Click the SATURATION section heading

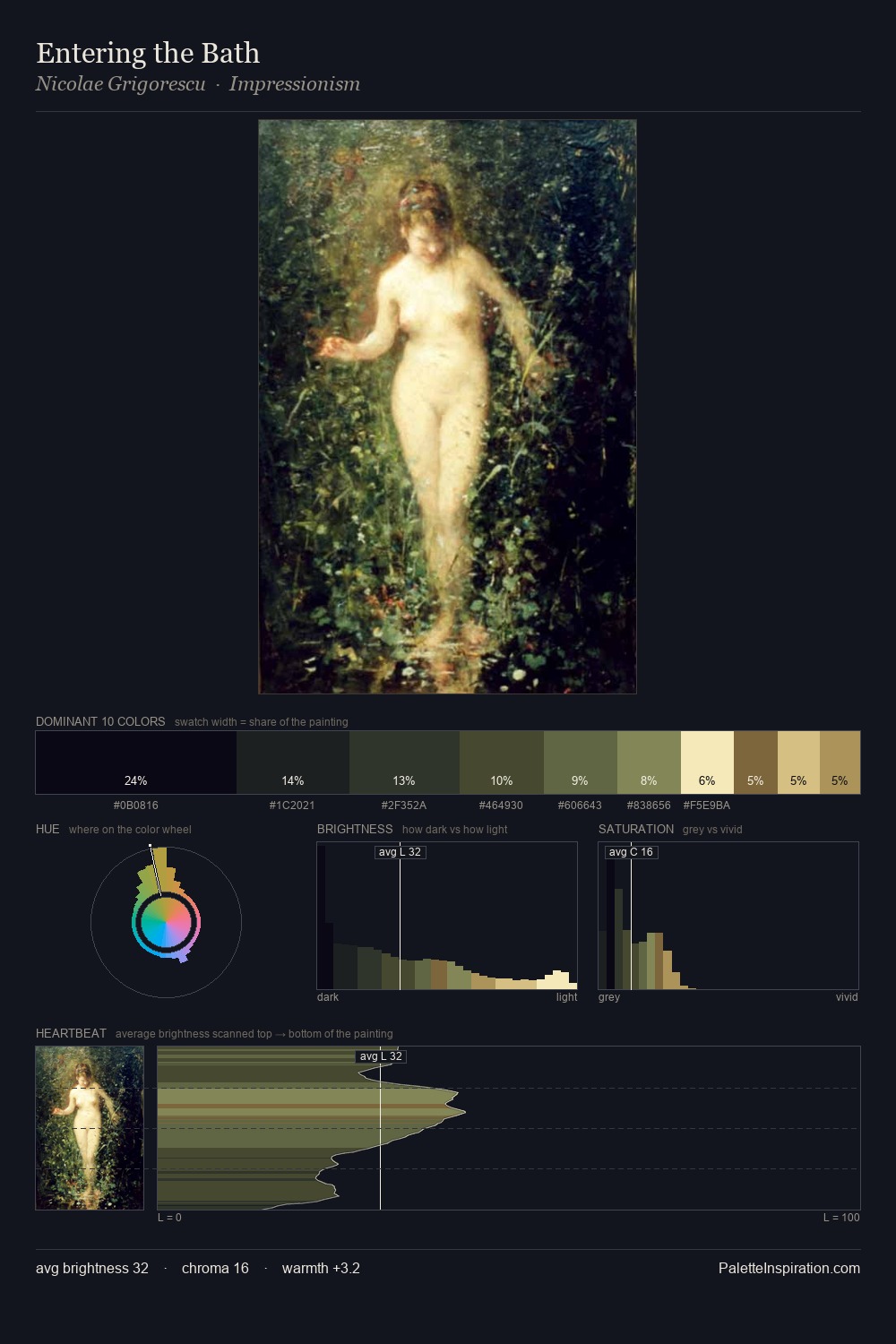pos(636,829)
